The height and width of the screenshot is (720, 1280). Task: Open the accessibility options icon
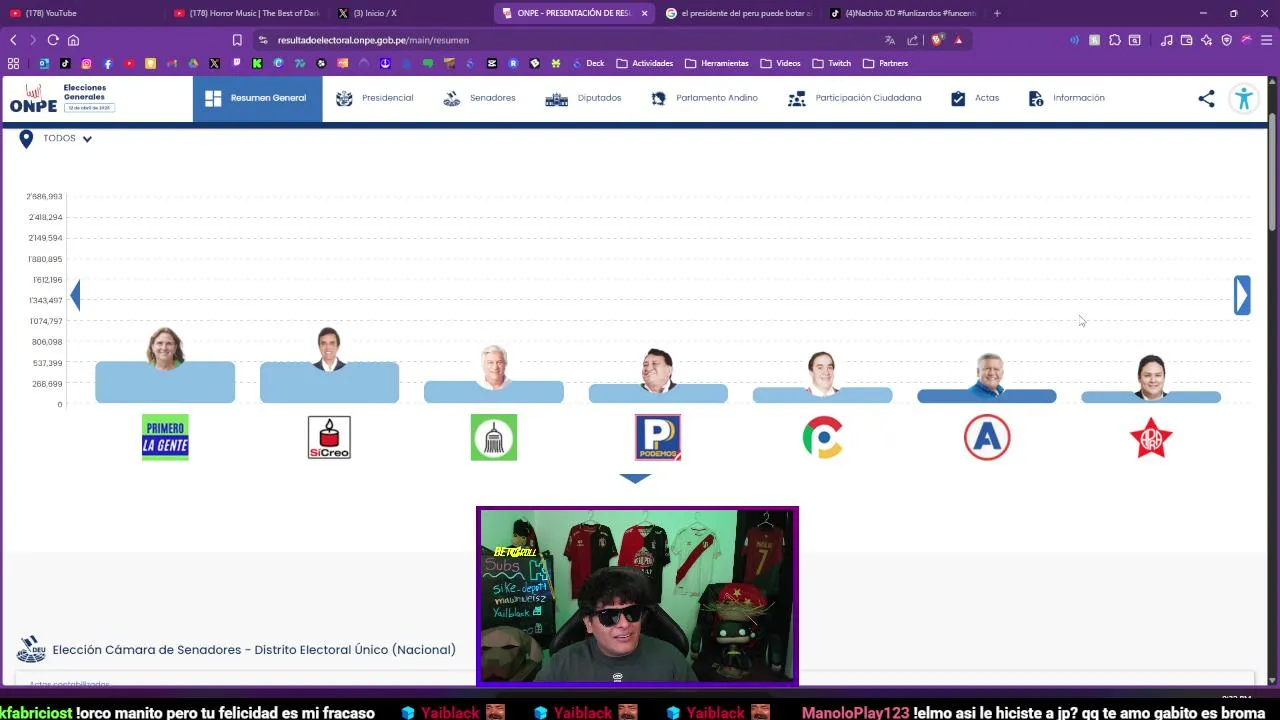pos(1244,98)
